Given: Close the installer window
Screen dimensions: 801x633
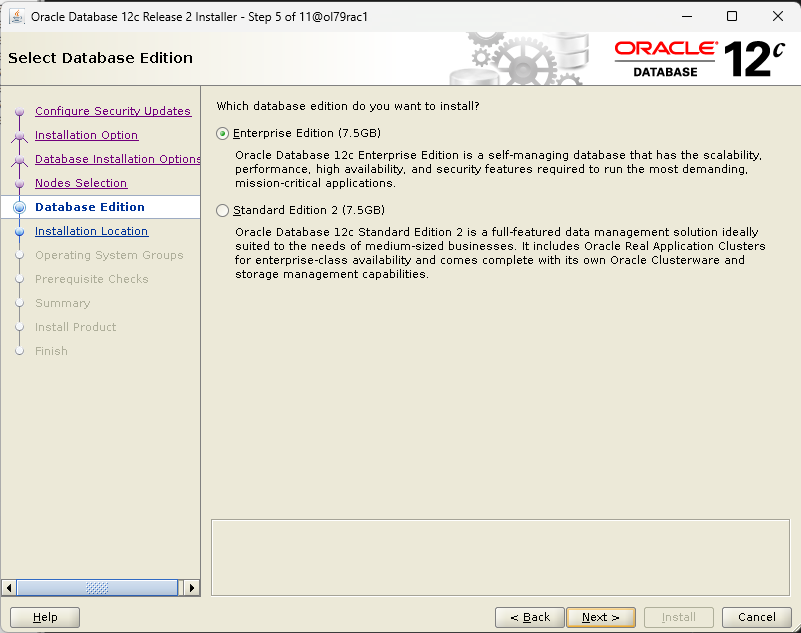Looking at the screenshot, I should click(778, 16).
